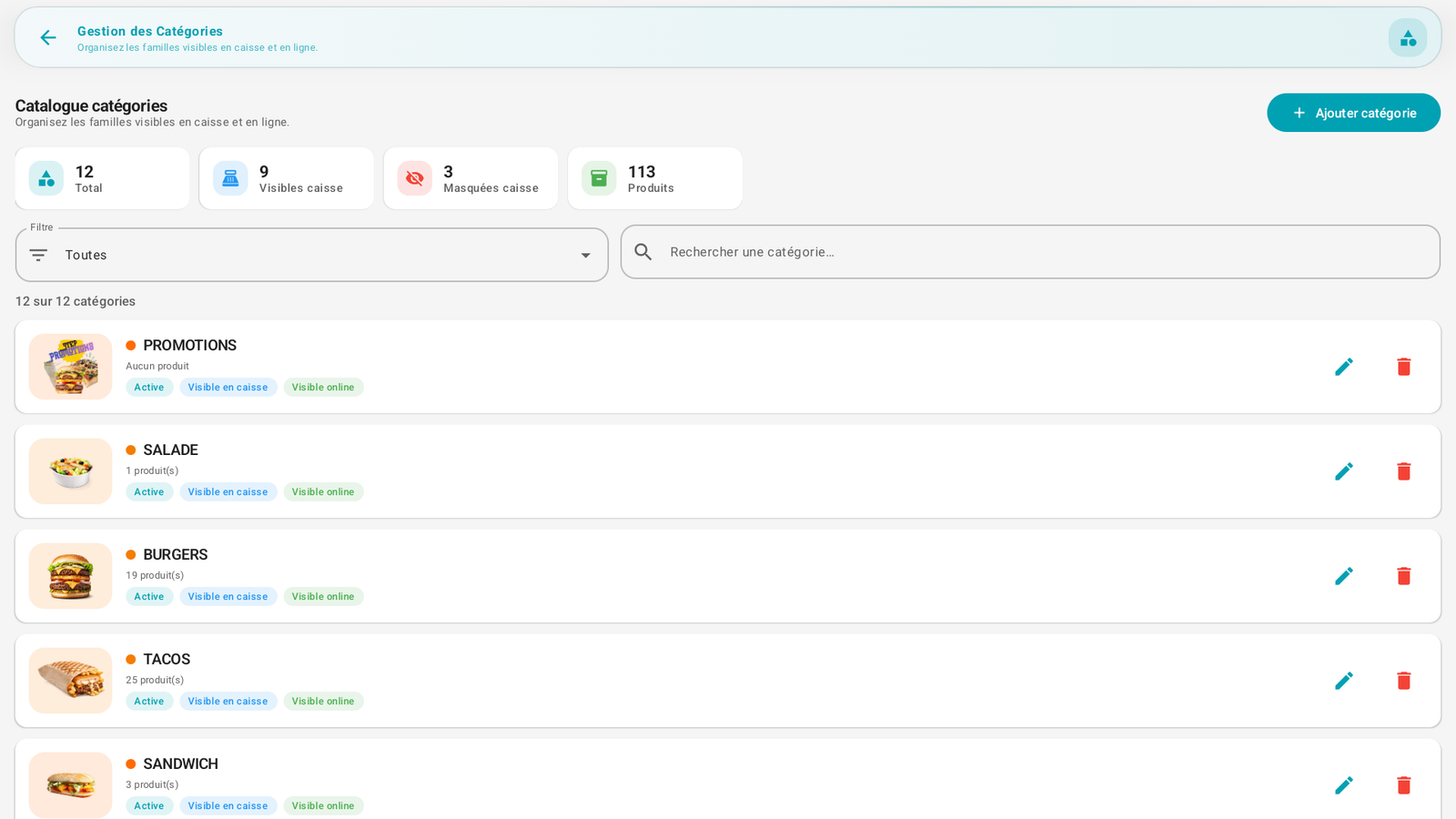Delete the PROMOTIONS category
Viewport: 1456px width, 819px height.
point(1404,367)
